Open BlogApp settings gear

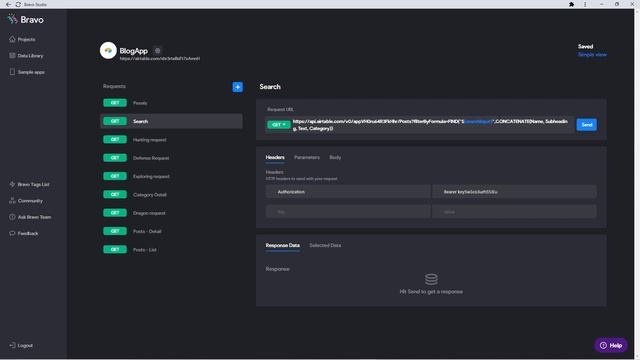[158, 51]
